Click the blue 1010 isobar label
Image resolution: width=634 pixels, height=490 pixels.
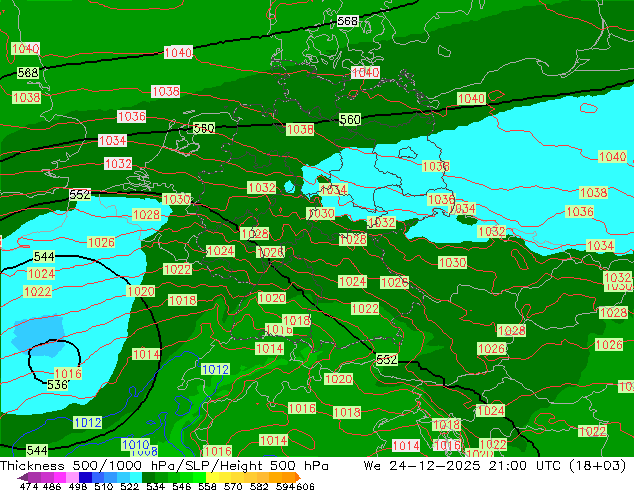(x=135, y=445)
